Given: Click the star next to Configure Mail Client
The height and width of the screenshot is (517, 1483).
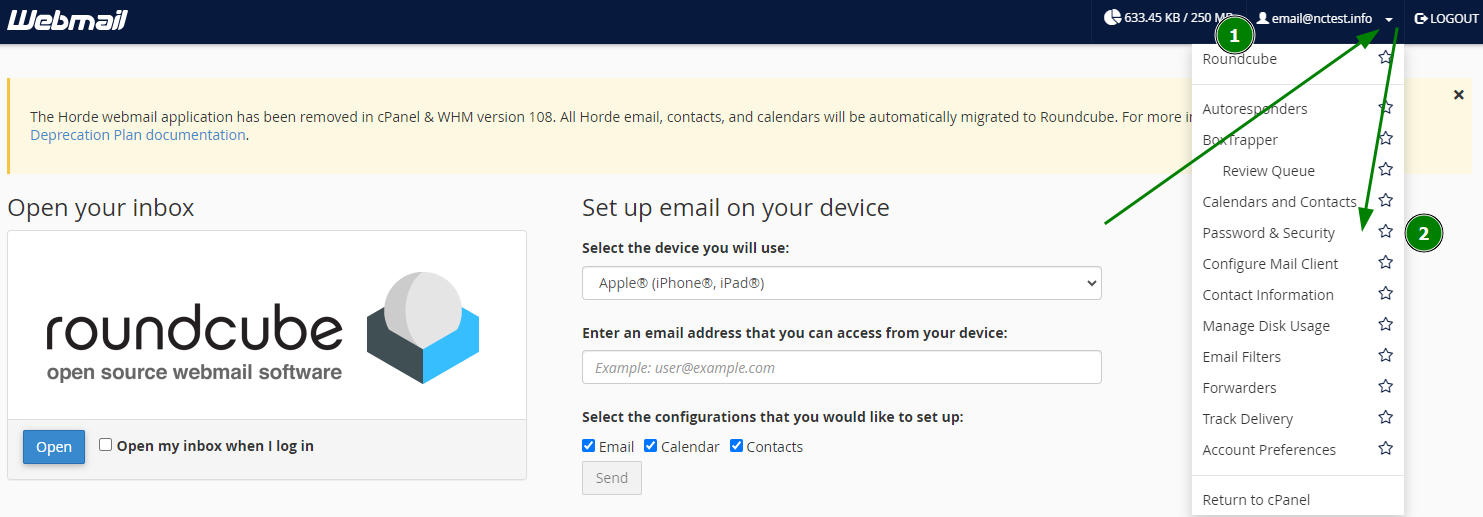Looking at the screenshot, I should pos(1385,263).
